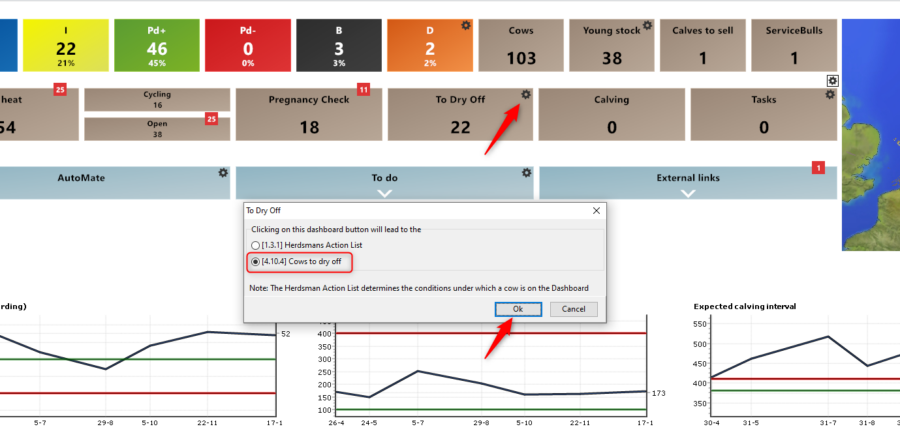This screenshot has width=900, height=431.
Task: Click the Calving dashboard tile
Action: [x=611, y=115]
